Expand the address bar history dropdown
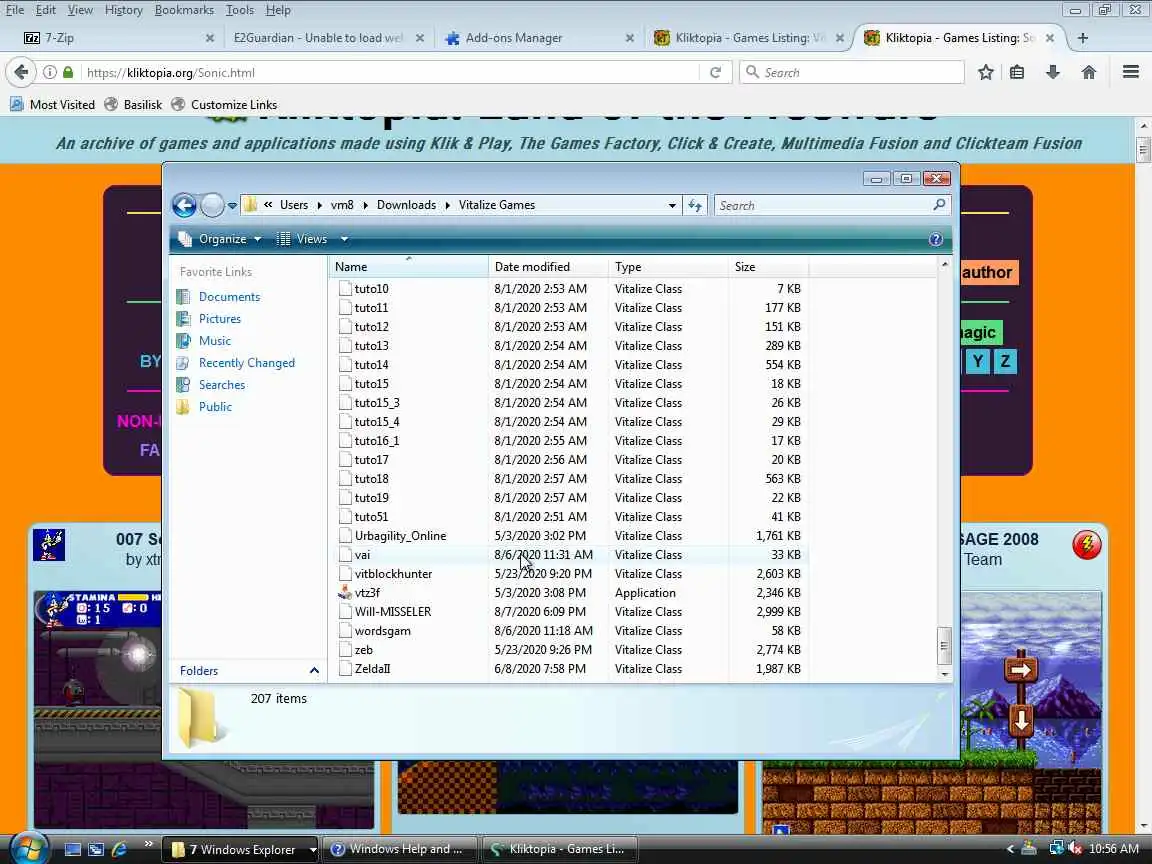The height and width of the screenshot is (864, 1152). tap(672, 206)
